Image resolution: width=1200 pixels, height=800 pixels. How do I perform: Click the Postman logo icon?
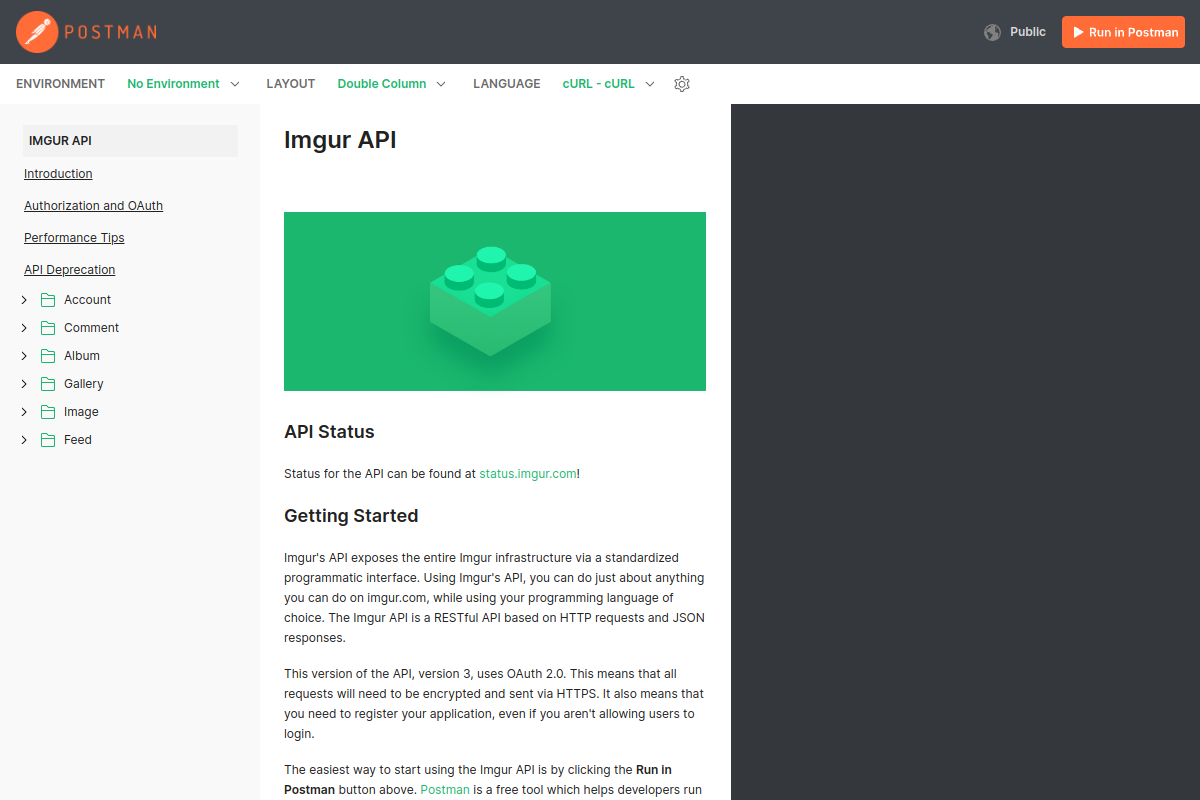(36, 32)
